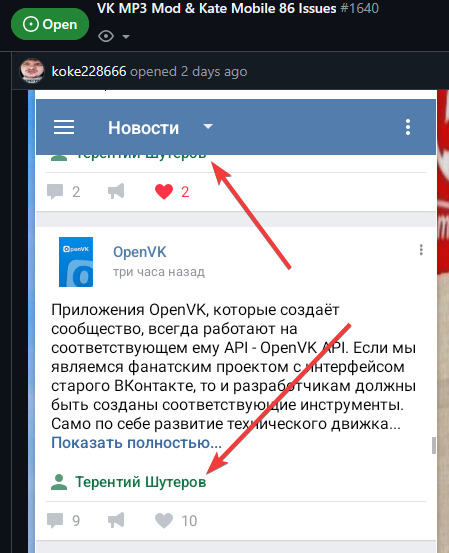
Task: Open koke228666 user profile link
Action: (x=89, y=72)
